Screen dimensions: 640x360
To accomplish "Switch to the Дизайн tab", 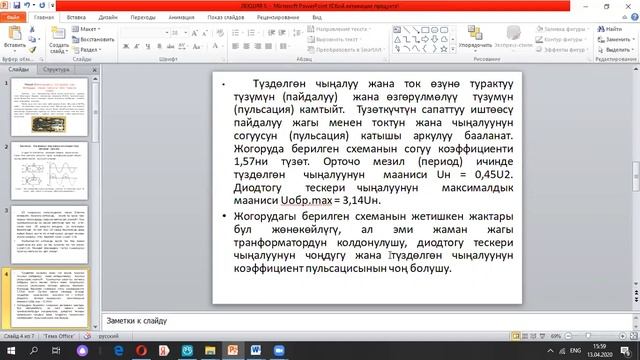I will coord(108,17).
